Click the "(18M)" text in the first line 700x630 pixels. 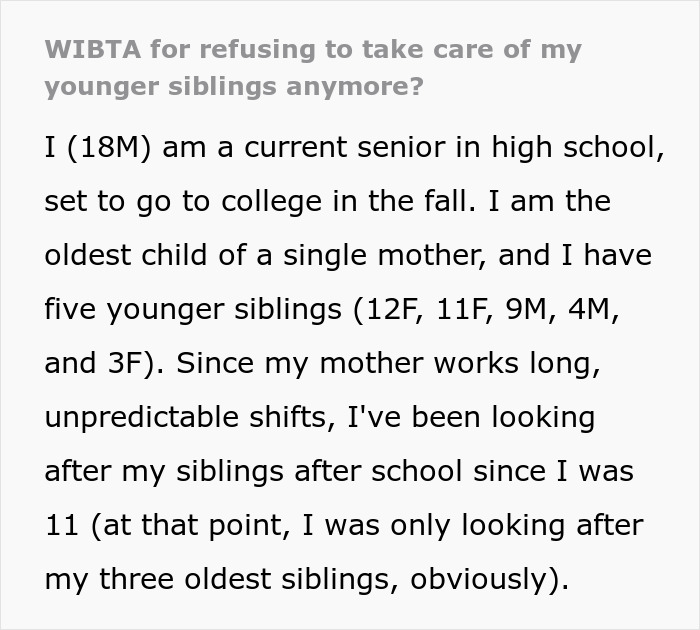pos(110,148)
